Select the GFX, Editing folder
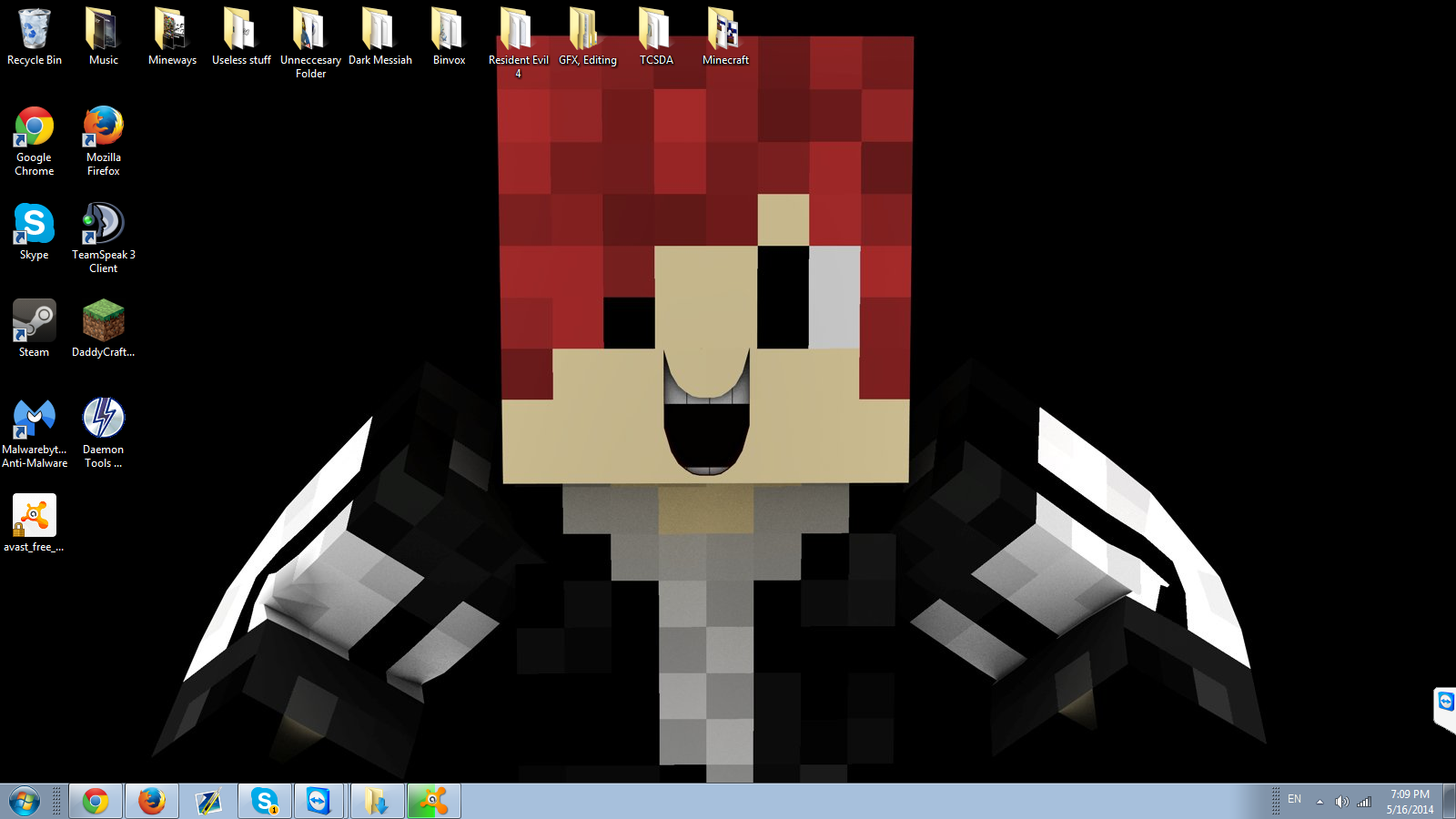Image resolution: width=1456 pixels, height=819 pixels. pyautogui.click(x=587, y=36)
